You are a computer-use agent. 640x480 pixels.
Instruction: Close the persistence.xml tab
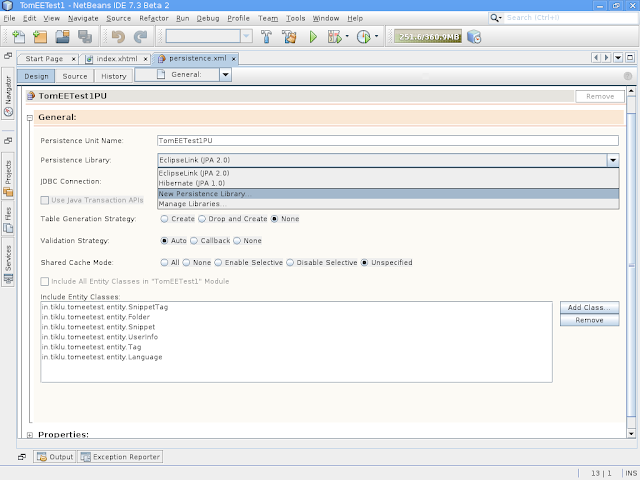[233, 59]
